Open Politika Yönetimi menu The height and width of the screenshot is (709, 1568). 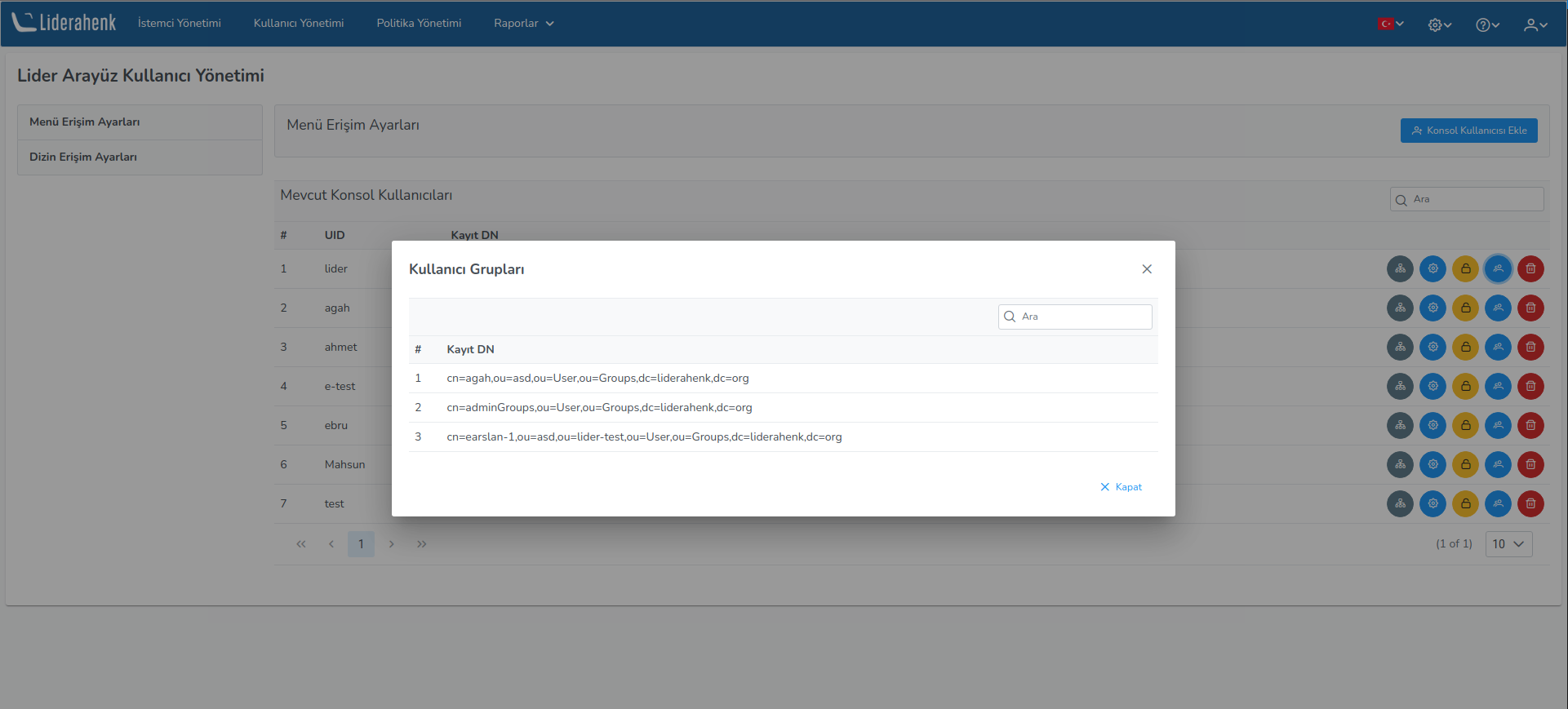click(419, 24)
